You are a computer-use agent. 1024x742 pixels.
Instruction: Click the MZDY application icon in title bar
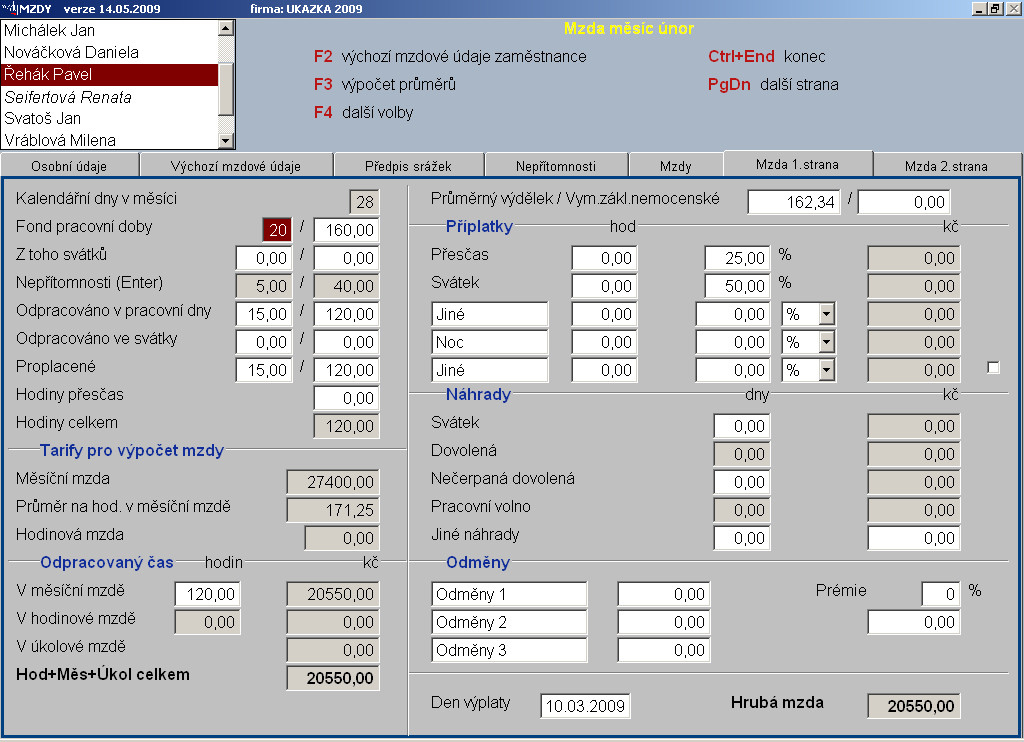(x=10, y=8)
